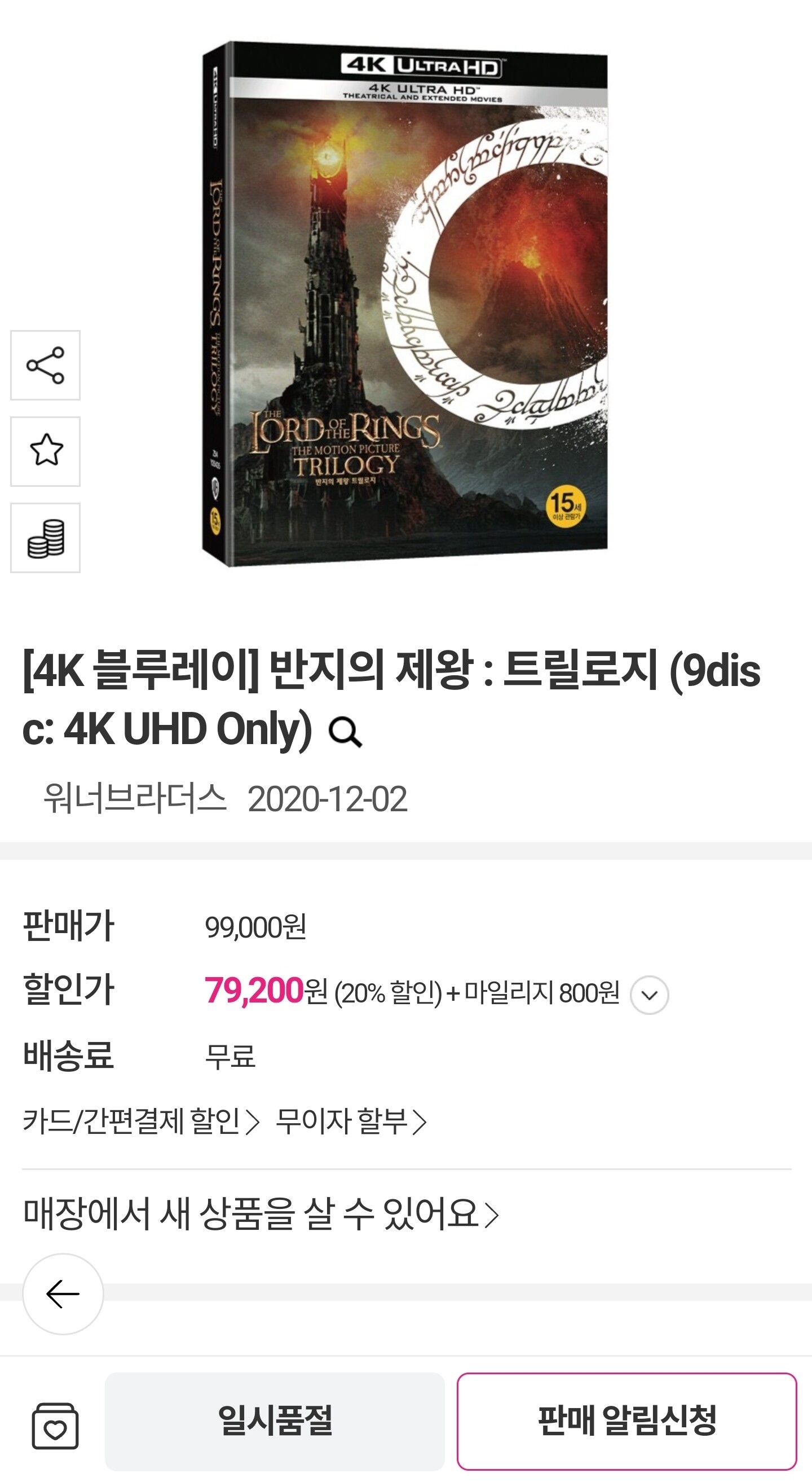
Task: Tap the product title text
Action: coord(391,699)
